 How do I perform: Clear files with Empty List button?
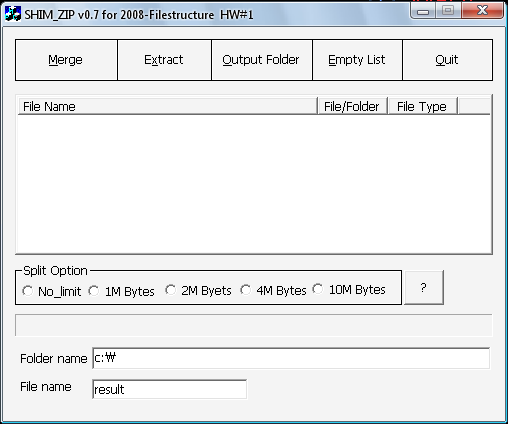pyautogui.click(x=357, y=60)
